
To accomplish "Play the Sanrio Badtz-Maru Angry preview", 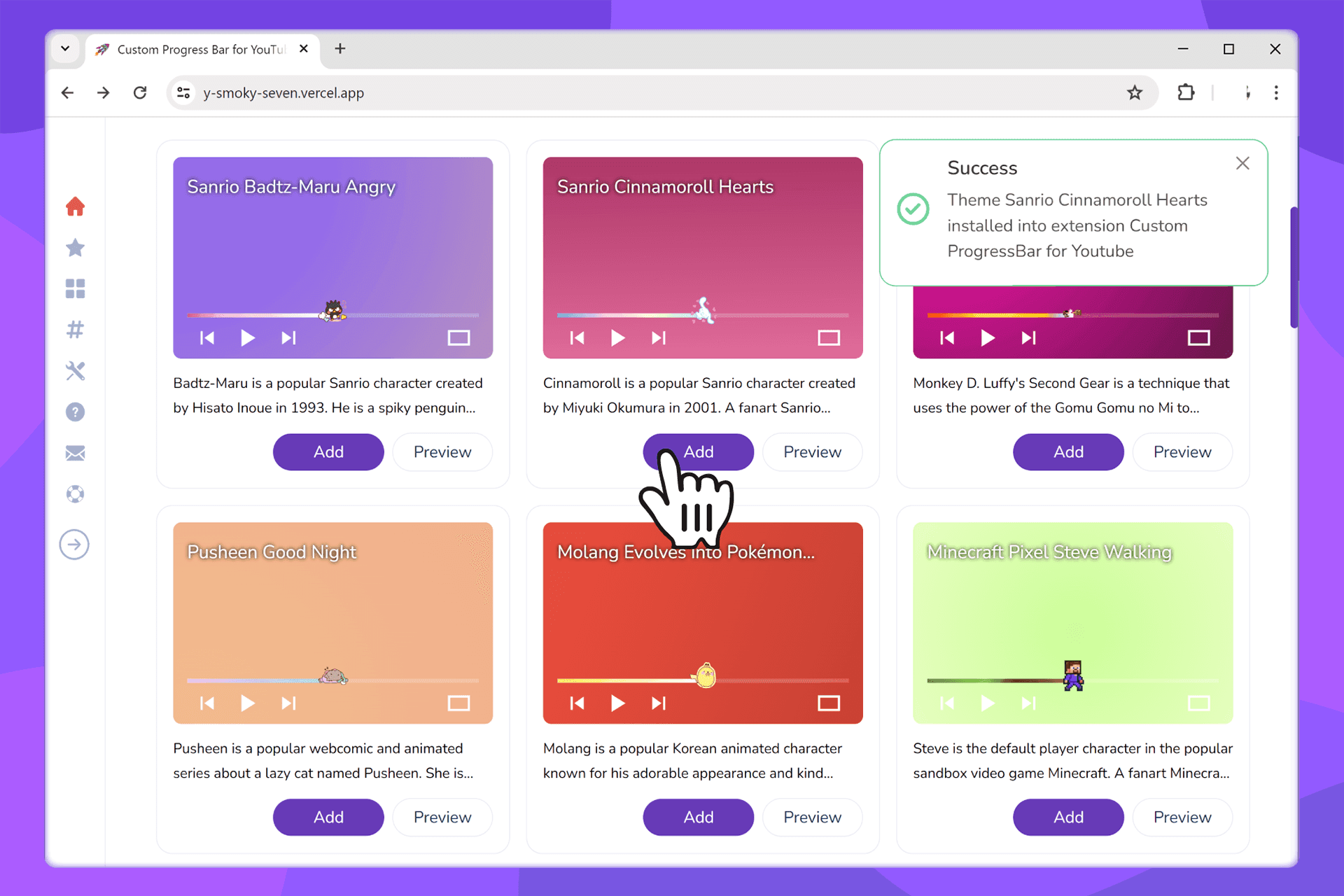I will [x=248, y=338].
